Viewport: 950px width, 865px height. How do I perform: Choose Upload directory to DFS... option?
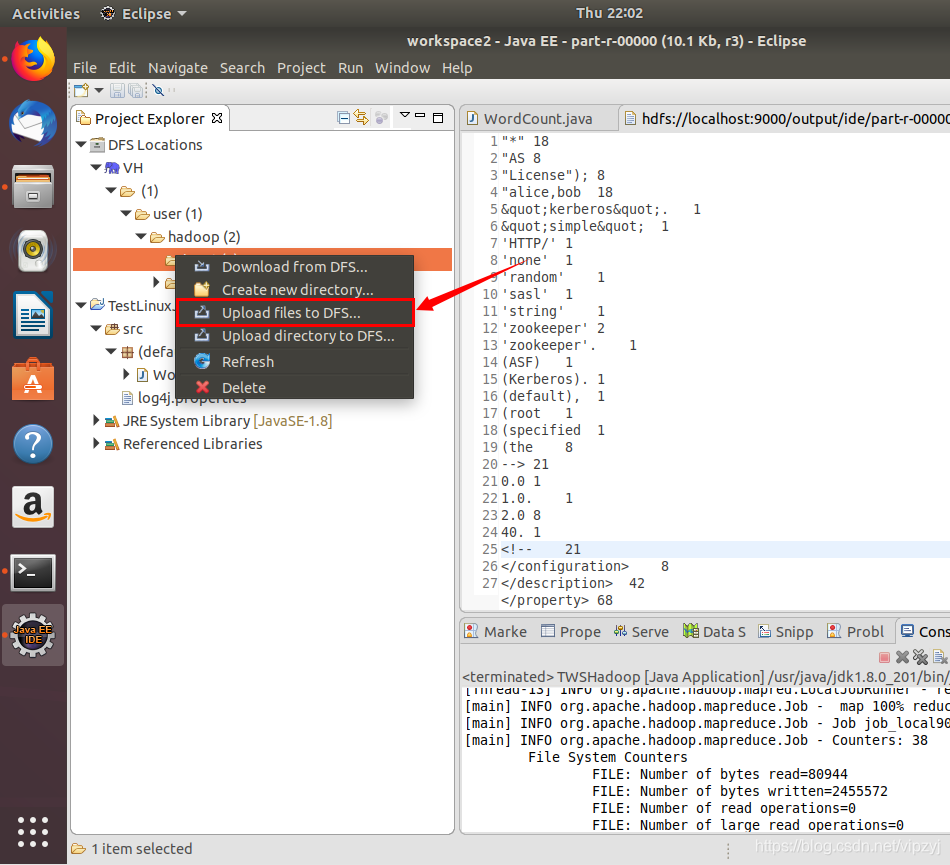click(x=294, y=336)
